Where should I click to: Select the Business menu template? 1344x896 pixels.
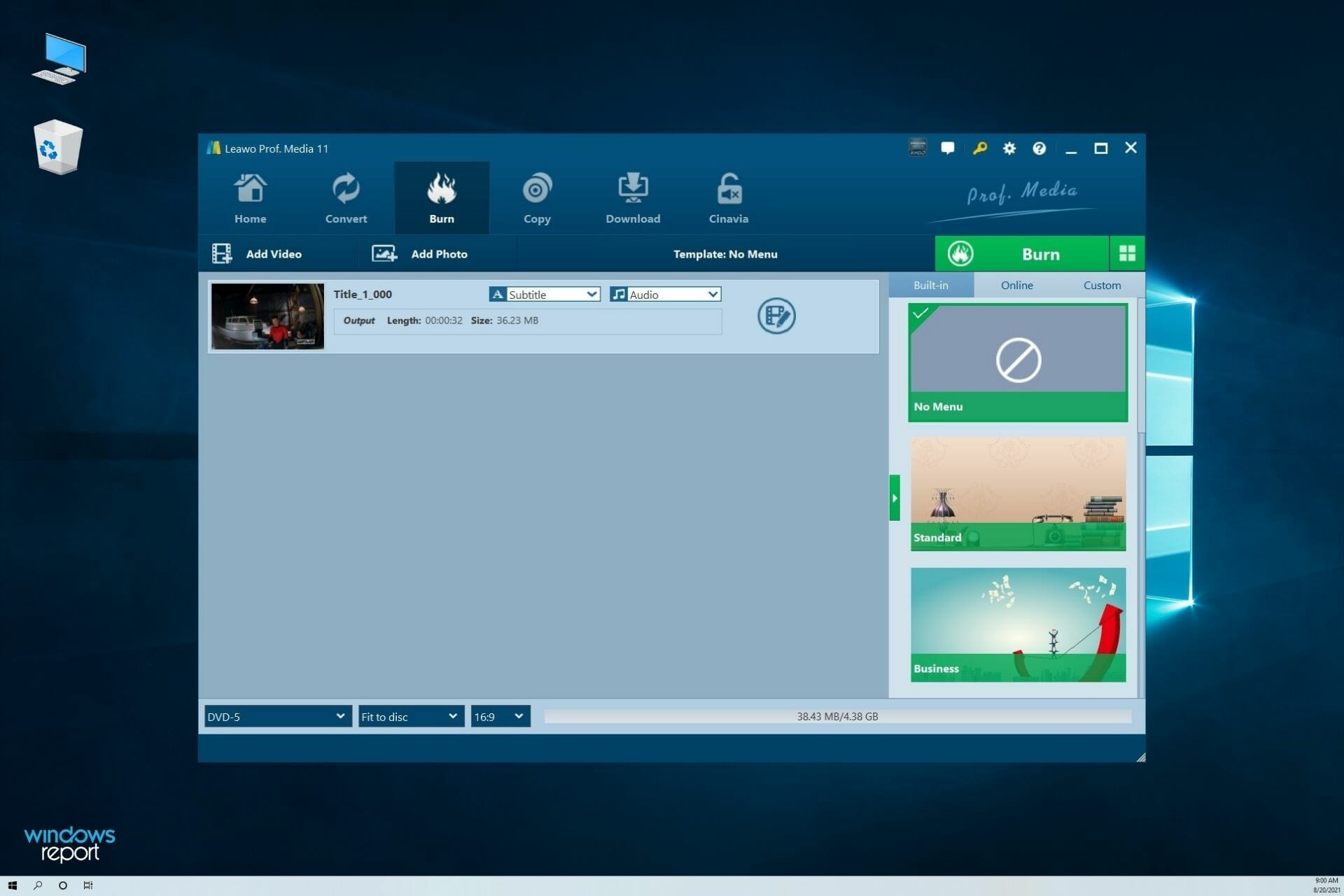coord(1016,624)
